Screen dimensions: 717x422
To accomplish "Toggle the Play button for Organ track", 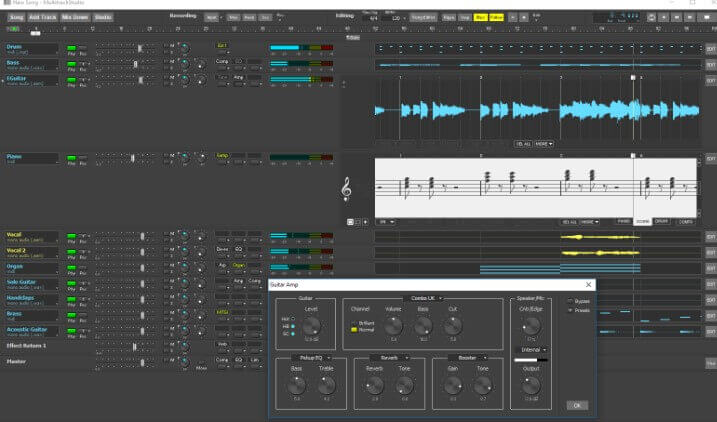I will 71,268.
